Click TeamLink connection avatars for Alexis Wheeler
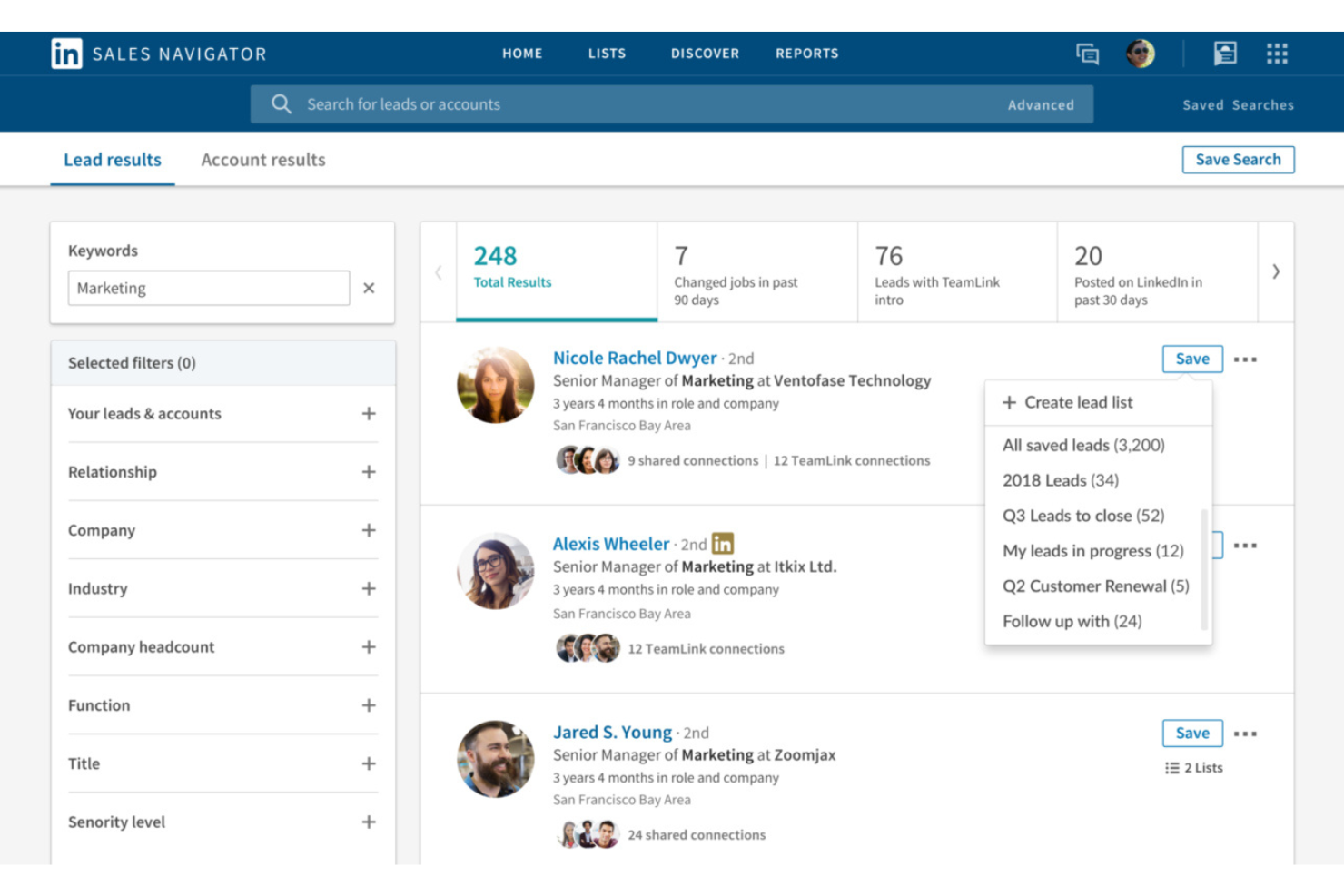Screen dimensions: 1344x896 tap(588, 648)
